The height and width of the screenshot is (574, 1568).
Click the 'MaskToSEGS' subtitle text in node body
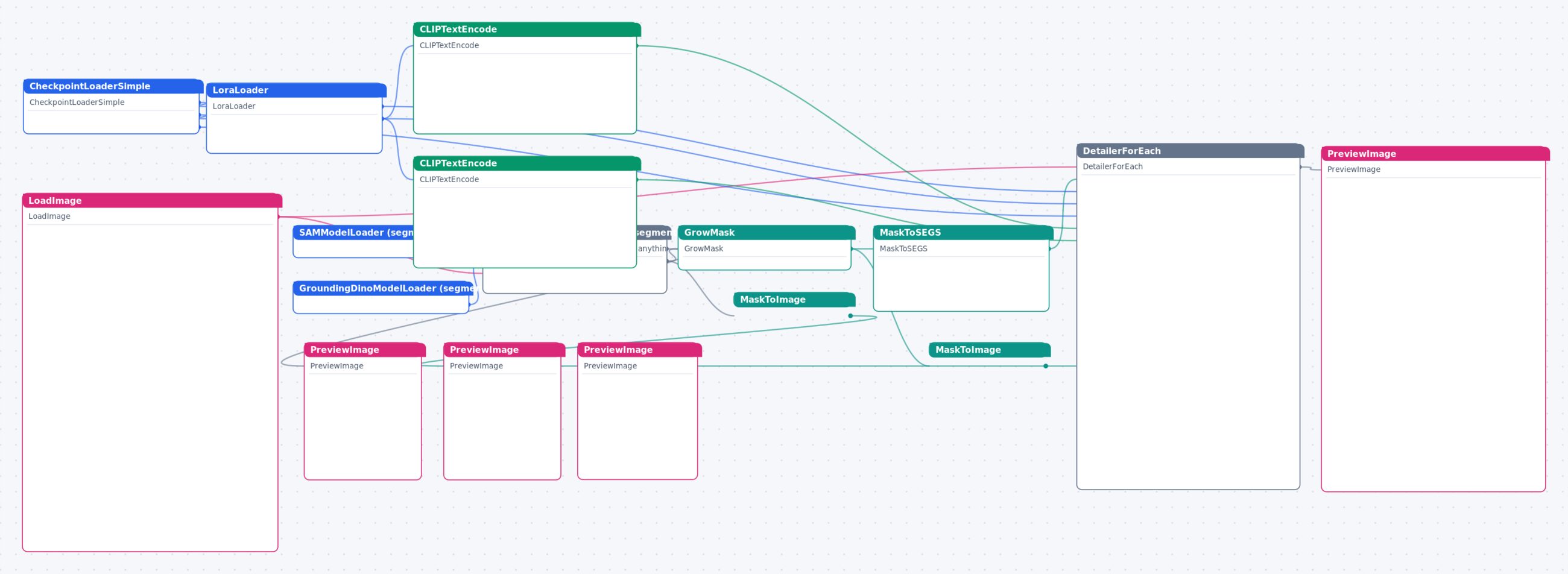[903, 248]
